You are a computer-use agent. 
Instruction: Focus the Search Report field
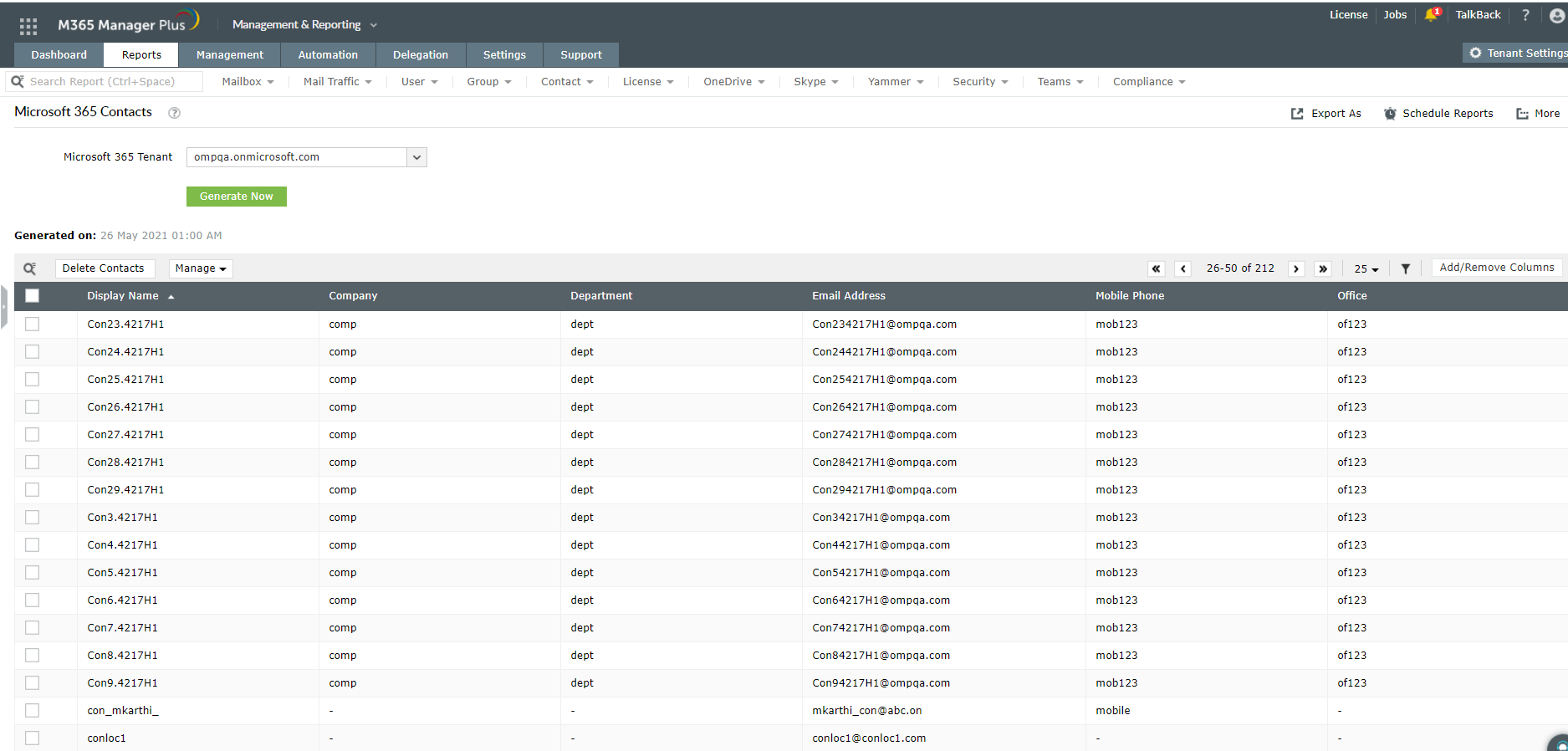105,82
